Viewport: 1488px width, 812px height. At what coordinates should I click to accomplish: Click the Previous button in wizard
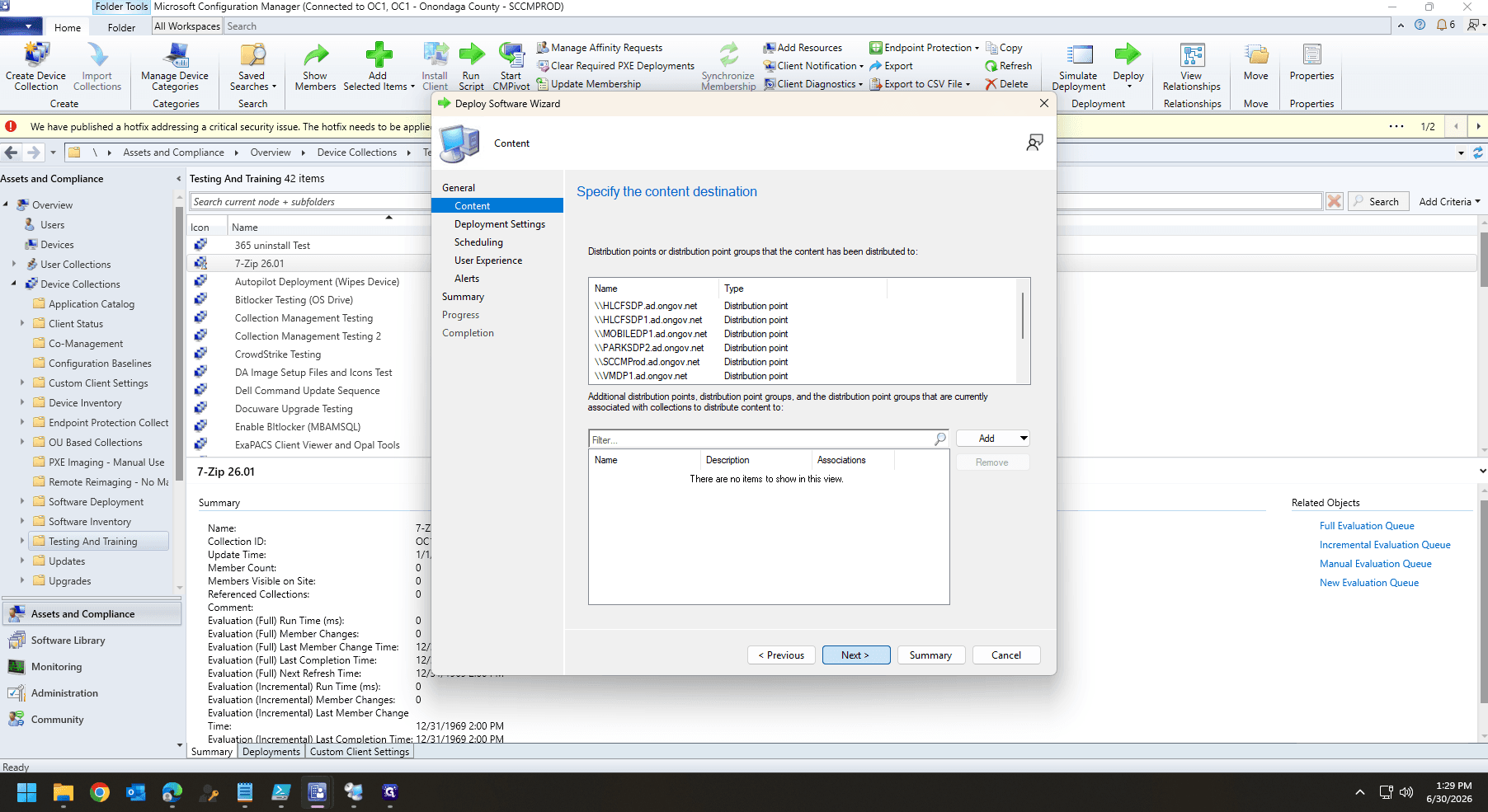[x=781, y=655]
